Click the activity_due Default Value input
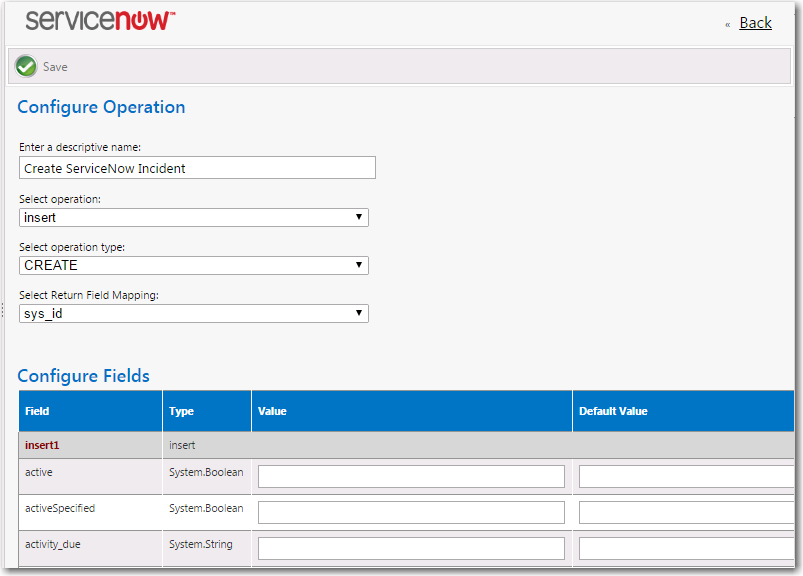This screenshot has height=576, width=803. pos(687,548)
